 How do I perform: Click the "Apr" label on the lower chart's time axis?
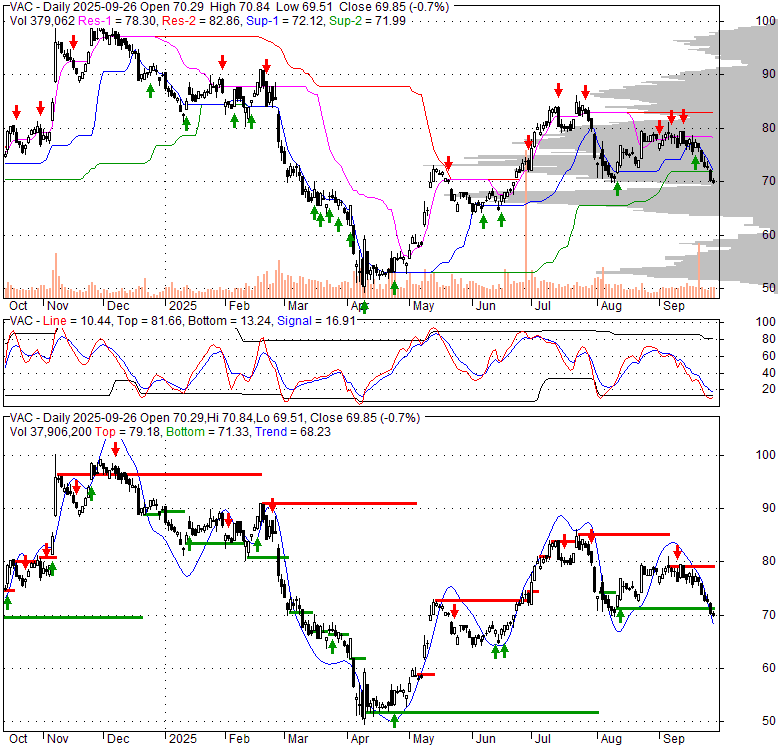point(360,739)
